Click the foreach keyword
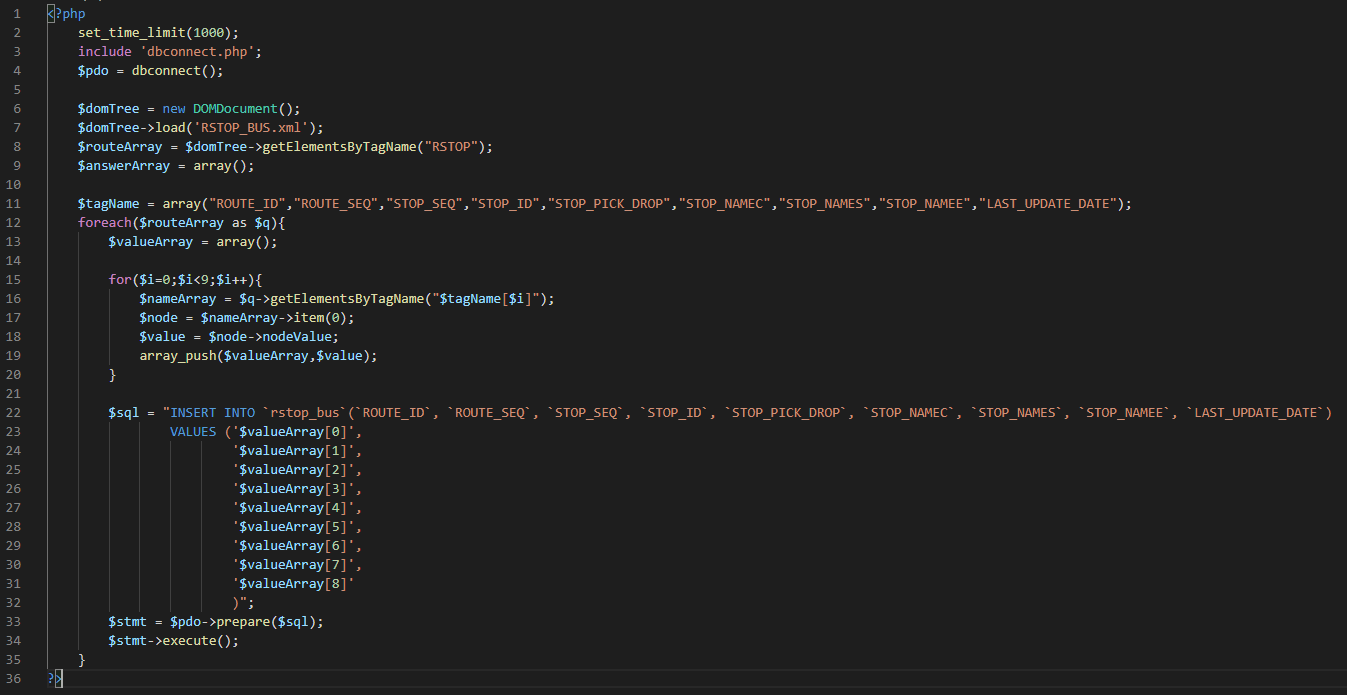This screenshot has width=1347, height=695. [105, 222]
